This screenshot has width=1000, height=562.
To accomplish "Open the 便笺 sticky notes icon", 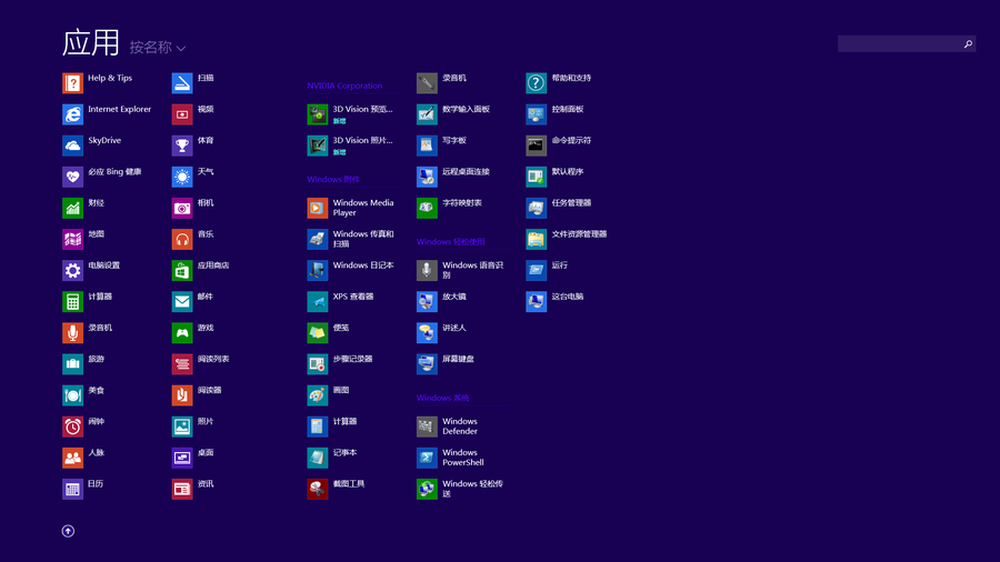I will (318, 333).
